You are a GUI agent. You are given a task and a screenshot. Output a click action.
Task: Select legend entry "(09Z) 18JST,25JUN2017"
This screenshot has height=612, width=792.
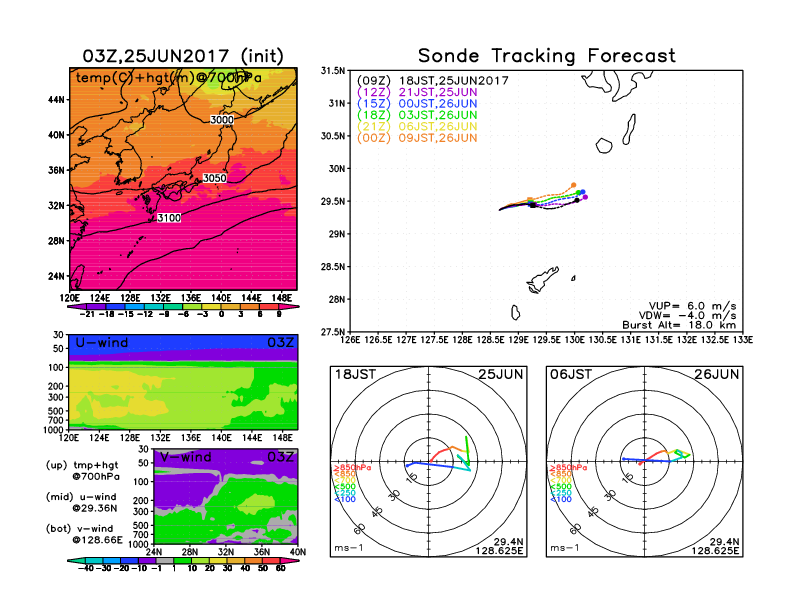point(432,81)
